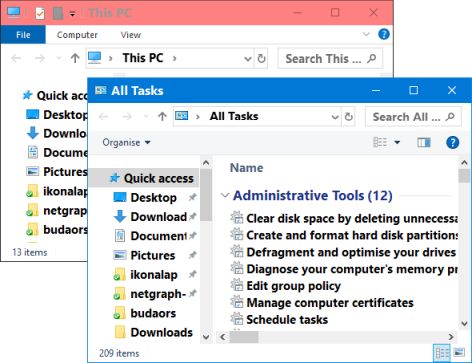Open the View ribbon tab in This PC
The width and height of the screenshot is (472, 363).
click(x=131, y=35)
